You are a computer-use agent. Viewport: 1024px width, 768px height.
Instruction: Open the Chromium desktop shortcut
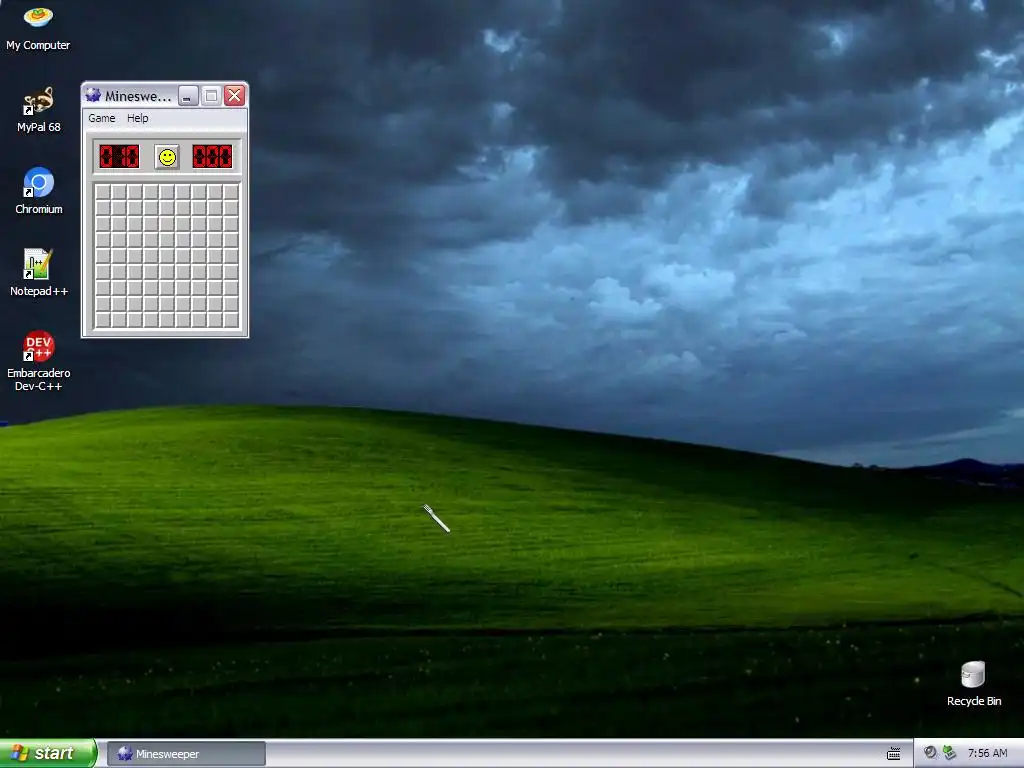pyautogui.click(x=39, y=191)
